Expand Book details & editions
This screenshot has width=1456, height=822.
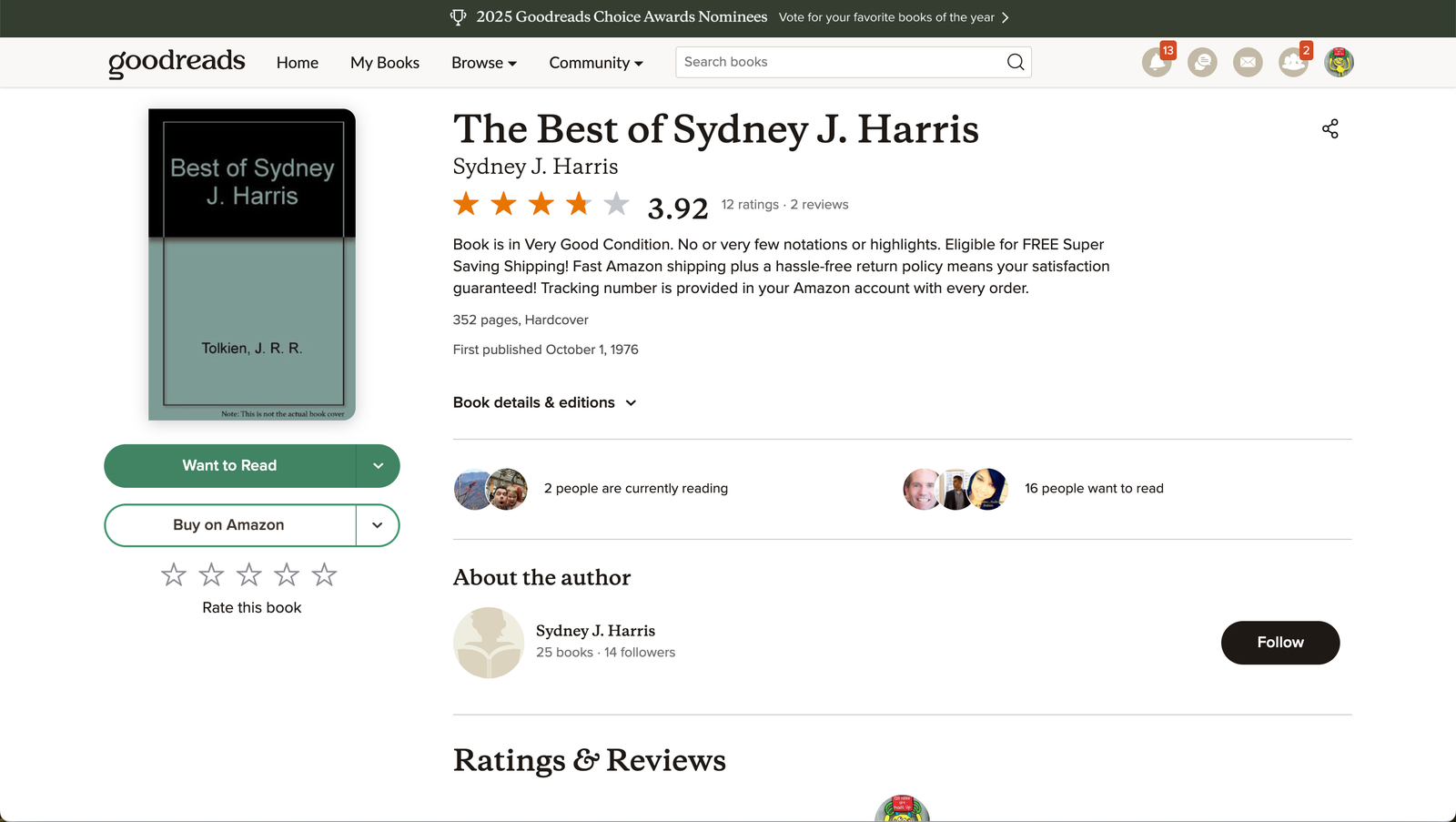pyautogui.click(x=544, y=402)
